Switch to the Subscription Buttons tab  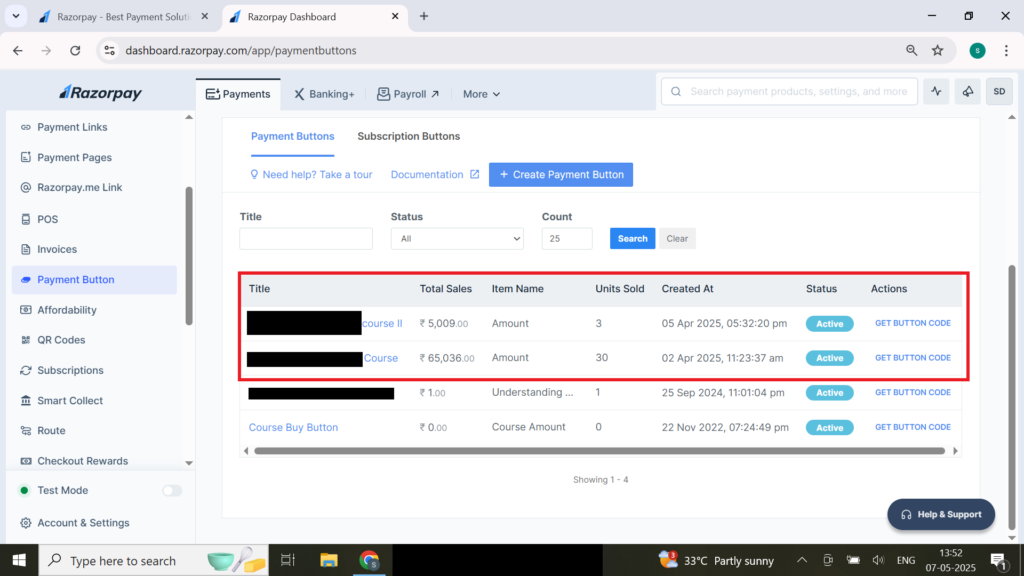[x=408, y=136]
